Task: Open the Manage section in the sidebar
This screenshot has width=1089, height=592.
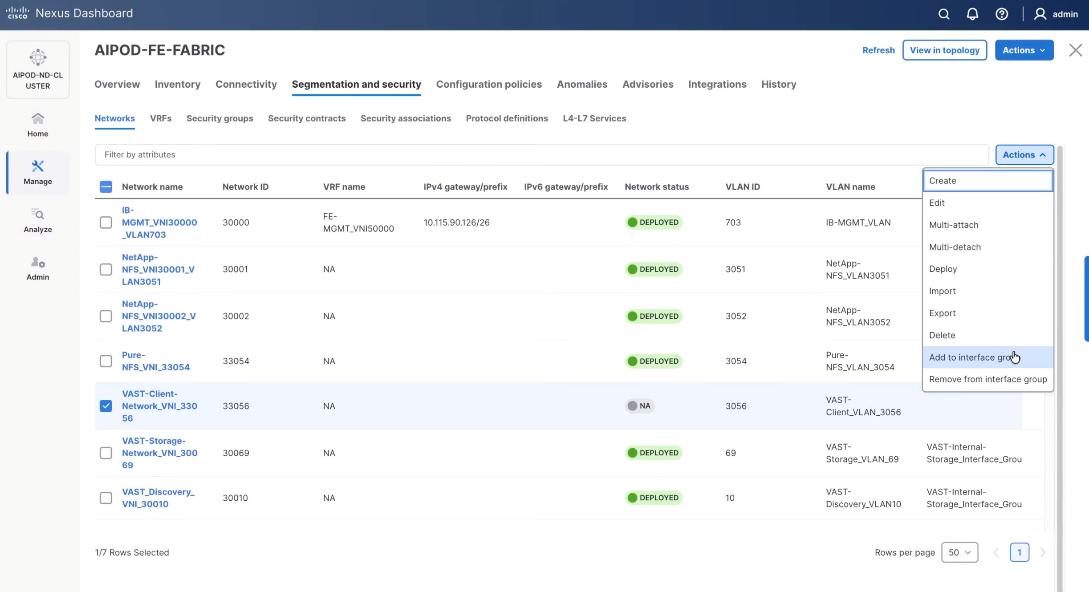Action: pos(37,170)
